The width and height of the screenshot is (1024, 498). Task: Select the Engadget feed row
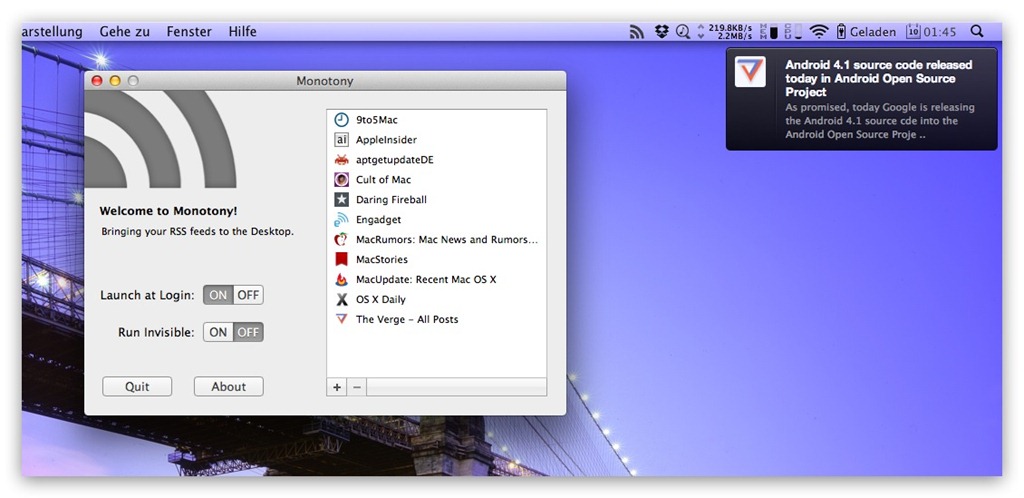(x=436, y=220)
